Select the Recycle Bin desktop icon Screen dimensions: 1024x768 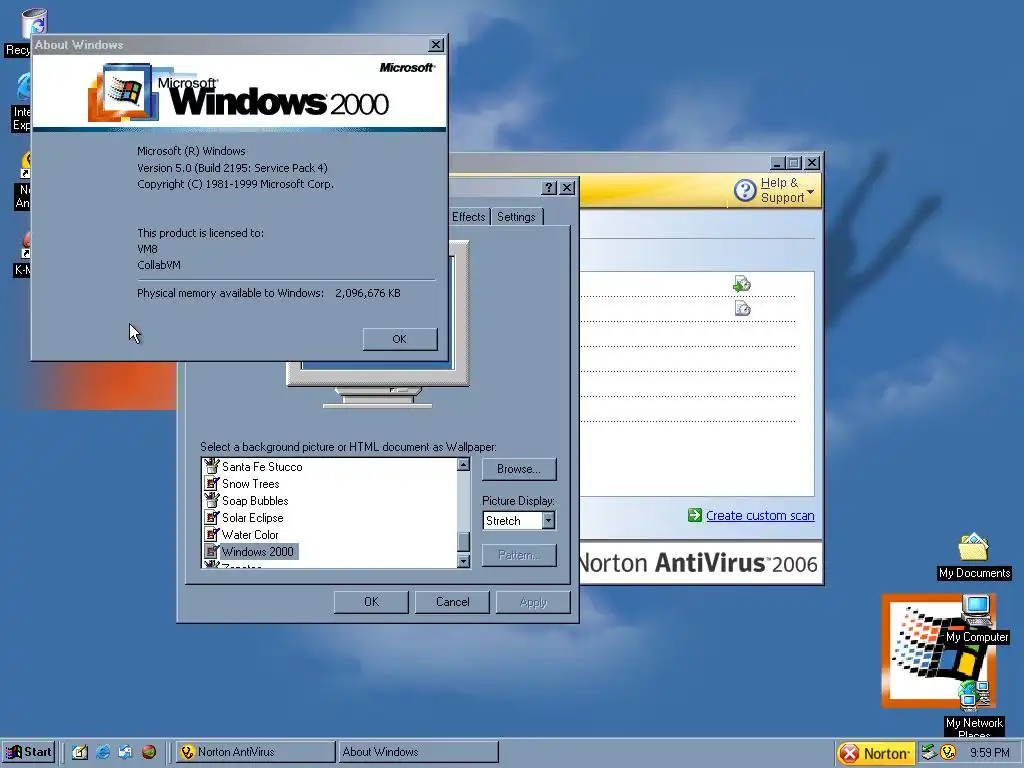coord(31,31)
